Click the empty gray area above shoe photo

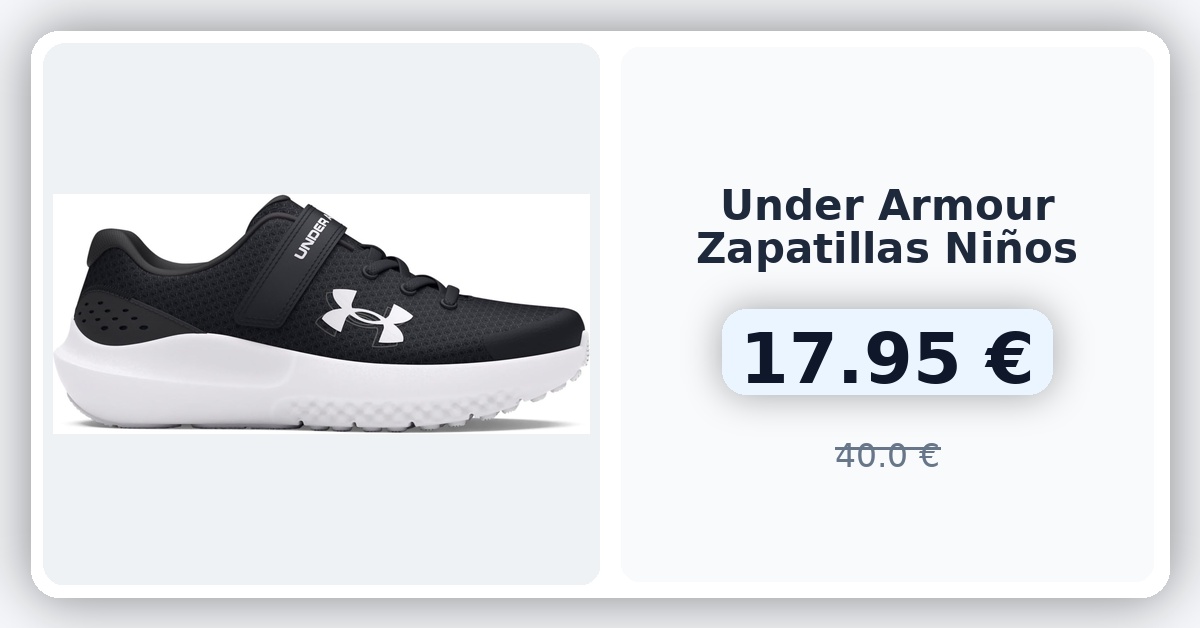[321, 118]
